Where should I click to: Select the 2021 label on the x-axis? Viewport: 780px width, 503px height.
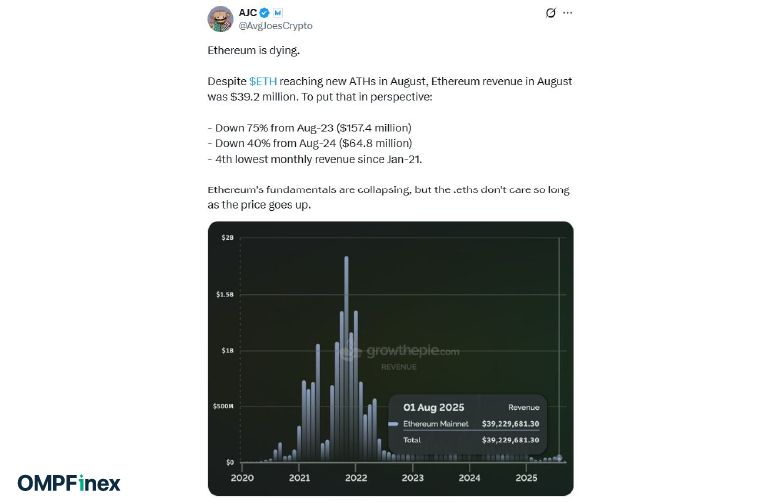pyautogui.click(x=299, y=478)
